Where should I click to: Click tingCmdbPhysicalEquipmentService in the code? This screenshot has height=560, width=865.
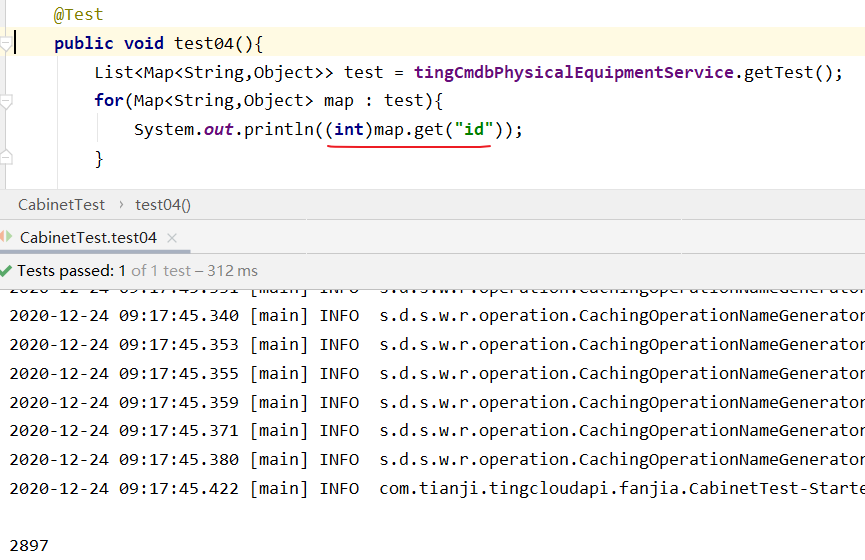pyautogui.click(x=574, y=72)
